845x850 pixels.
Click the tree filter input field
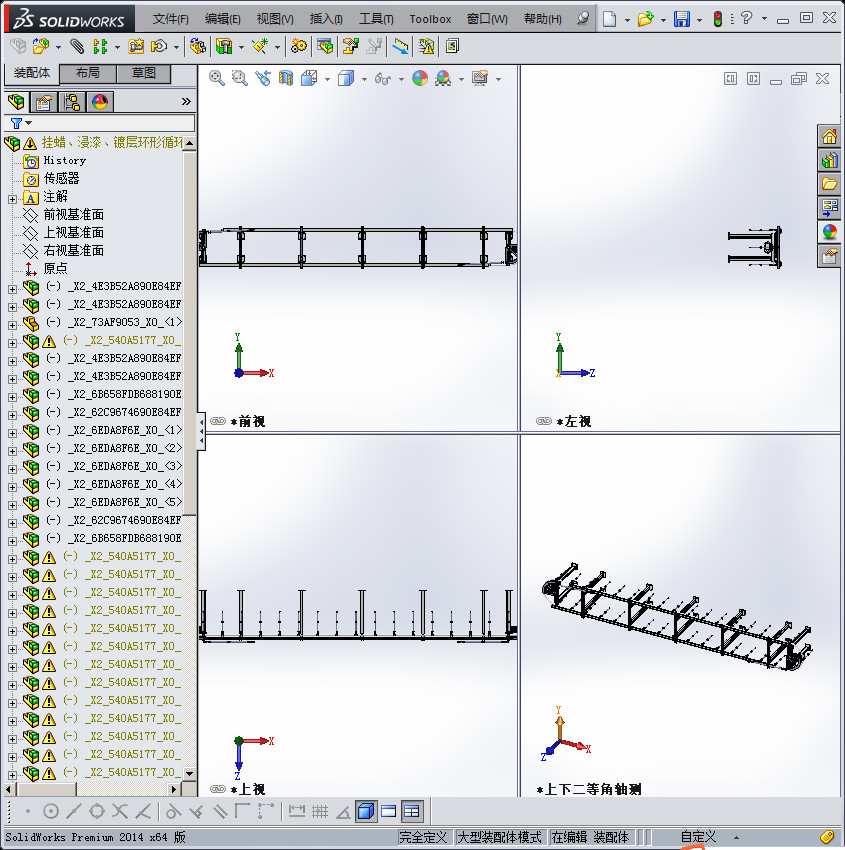click(99, 123)
